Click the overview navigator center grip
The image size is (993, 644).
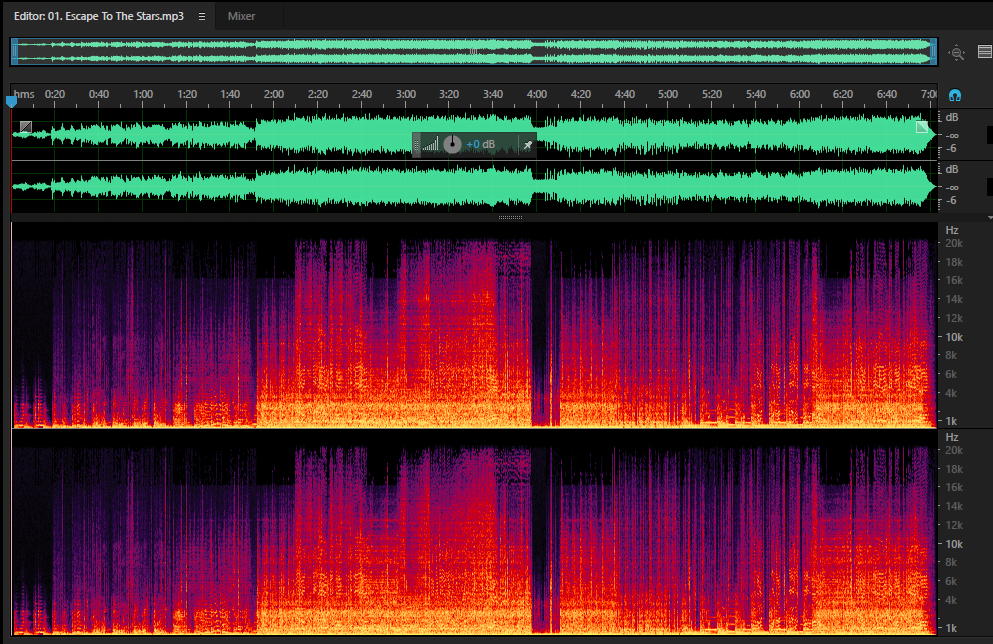point(473,51)
